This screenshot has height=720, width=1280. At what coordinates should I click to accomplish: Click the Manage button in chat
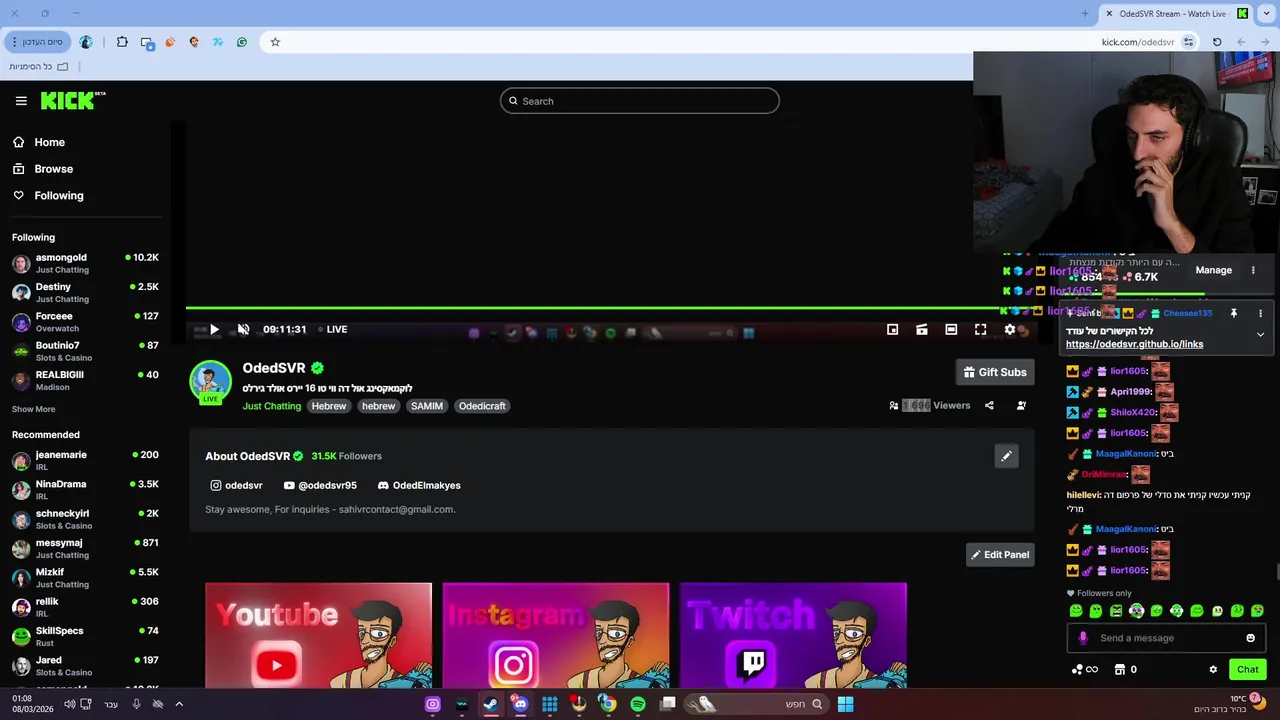pyautogui.click(x=1214, y=270)
